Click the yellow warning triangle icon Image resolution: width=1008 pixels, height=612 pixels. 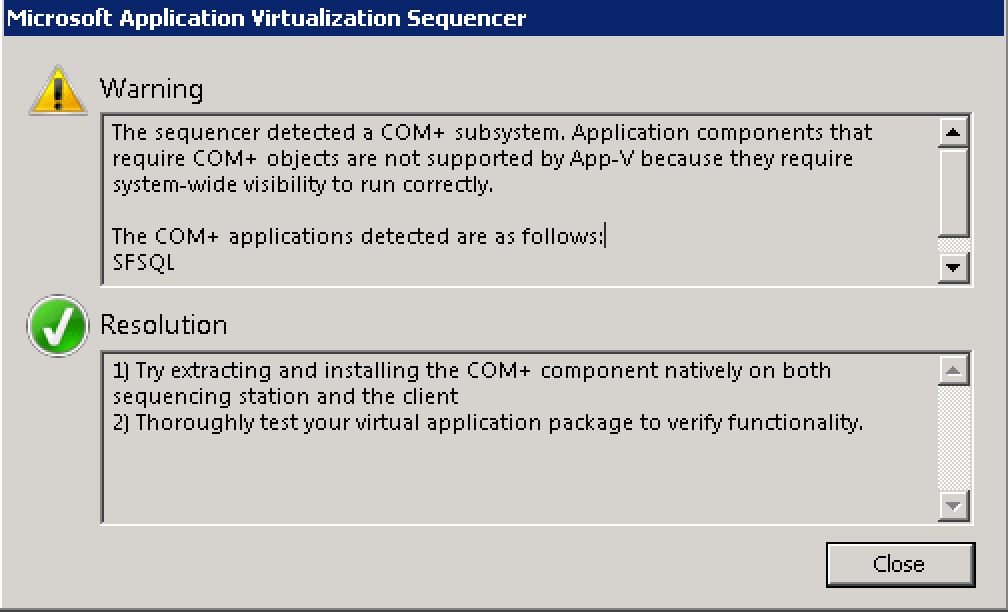[x=58, y=91]
